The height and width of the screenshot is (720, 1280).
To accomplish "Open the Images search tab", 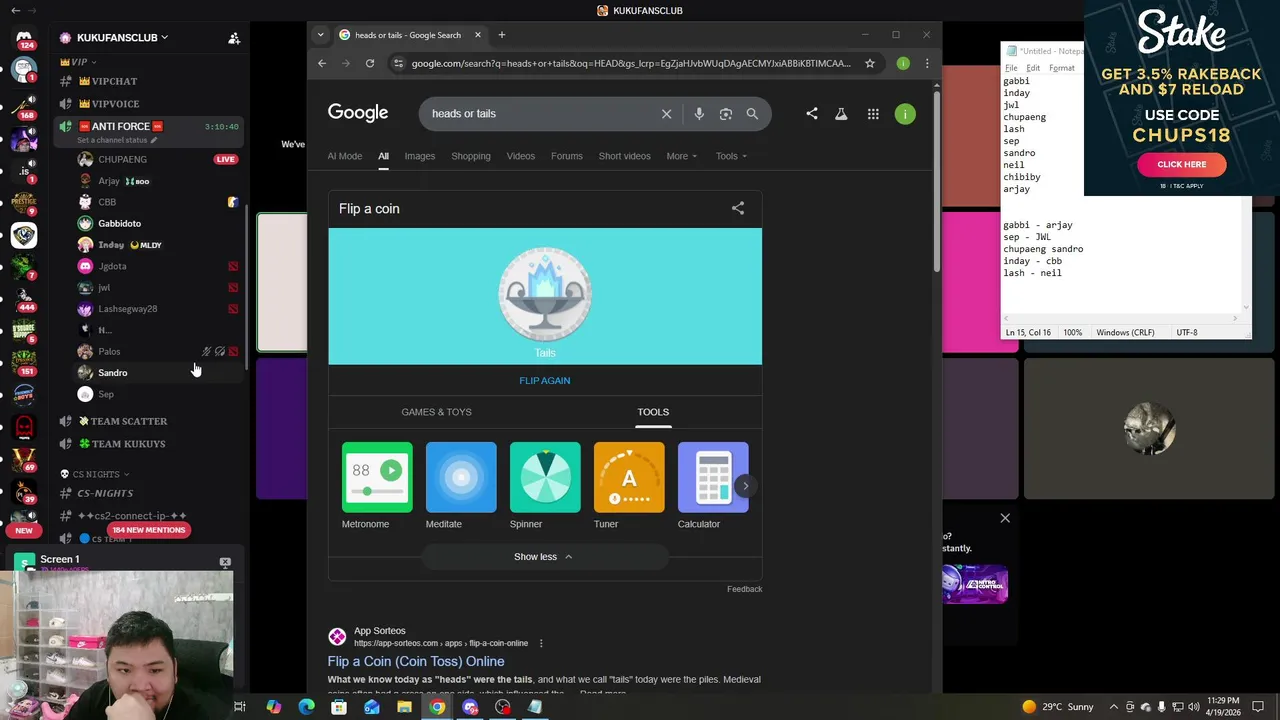I will 420,156.
